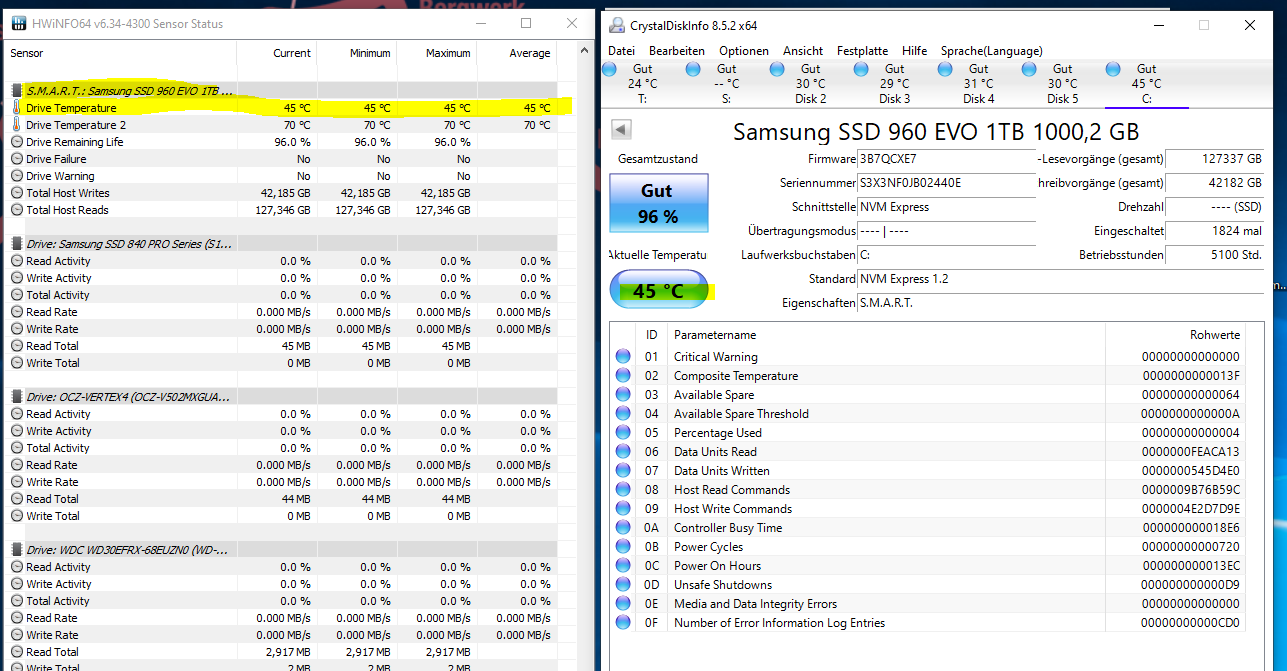
Task: Click the Total Host Reads sensor icon
Action: pos(17,210)
